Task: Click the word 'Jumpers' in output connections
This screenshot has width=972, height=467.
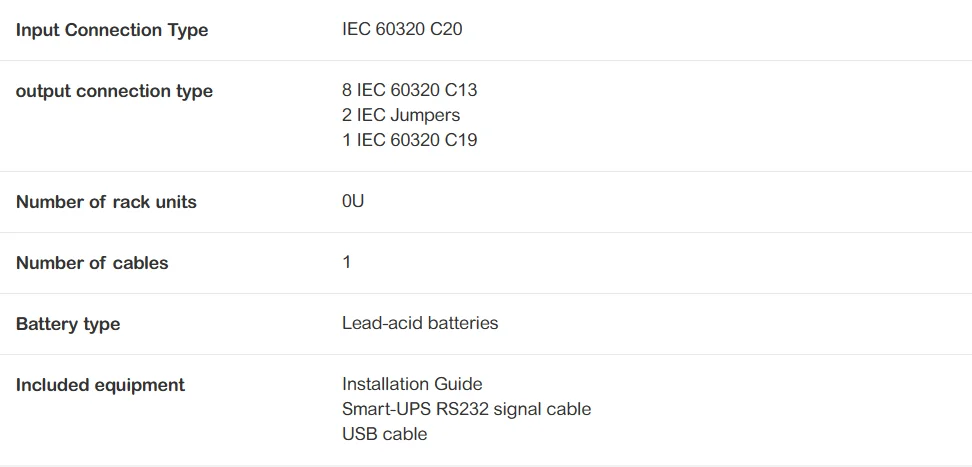Action: pos(425,115)
